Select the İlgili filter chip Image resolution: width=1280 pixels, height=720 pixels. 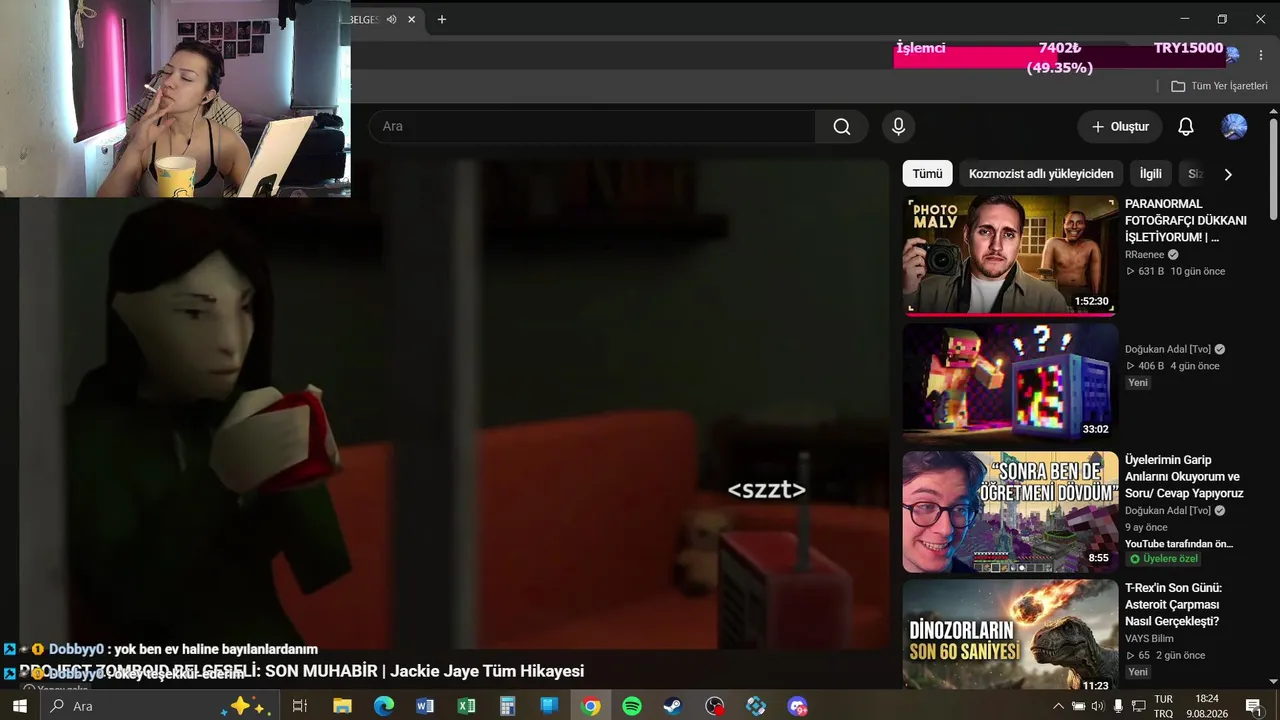coord(1151,174)
